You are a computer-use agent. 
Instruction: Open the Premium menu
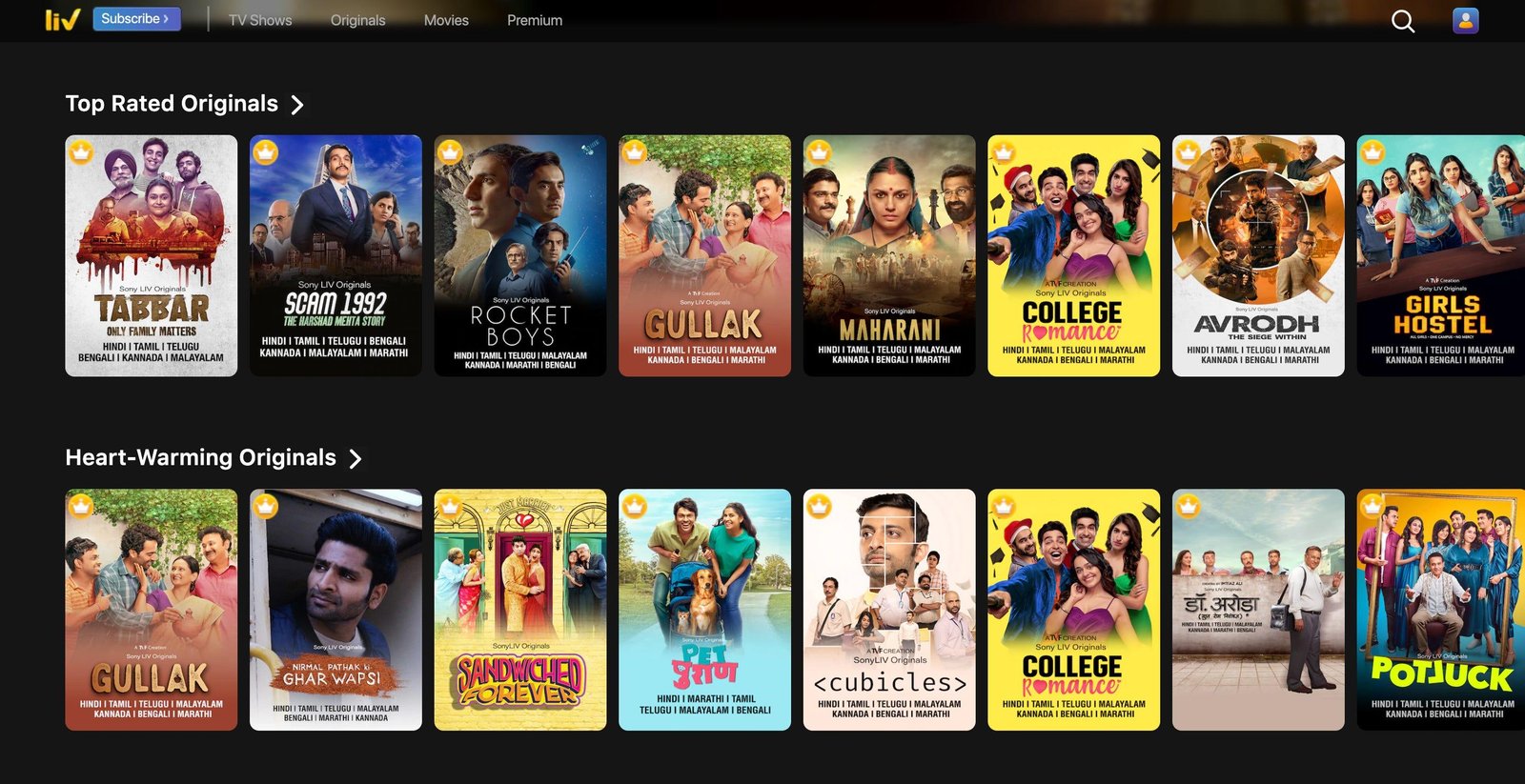tap(535, 20)
